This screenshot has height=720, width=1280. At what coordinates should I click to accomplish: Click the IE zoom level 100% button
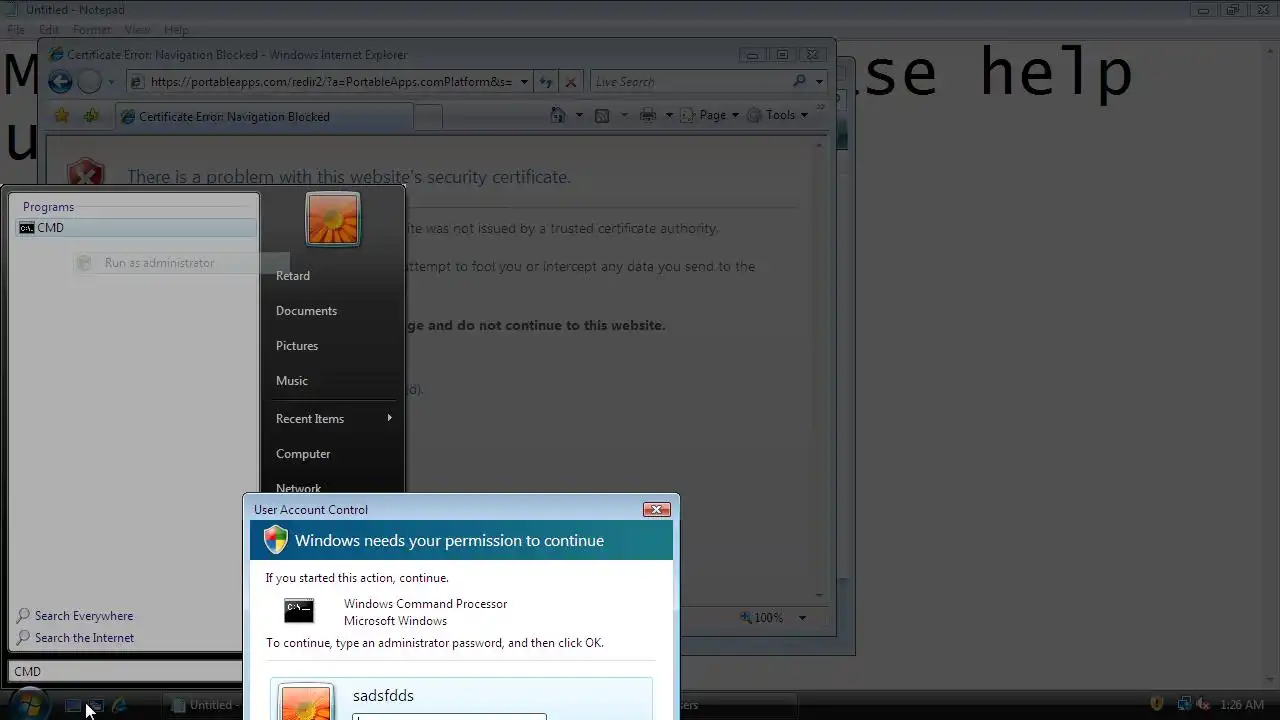tap(762, 618)
